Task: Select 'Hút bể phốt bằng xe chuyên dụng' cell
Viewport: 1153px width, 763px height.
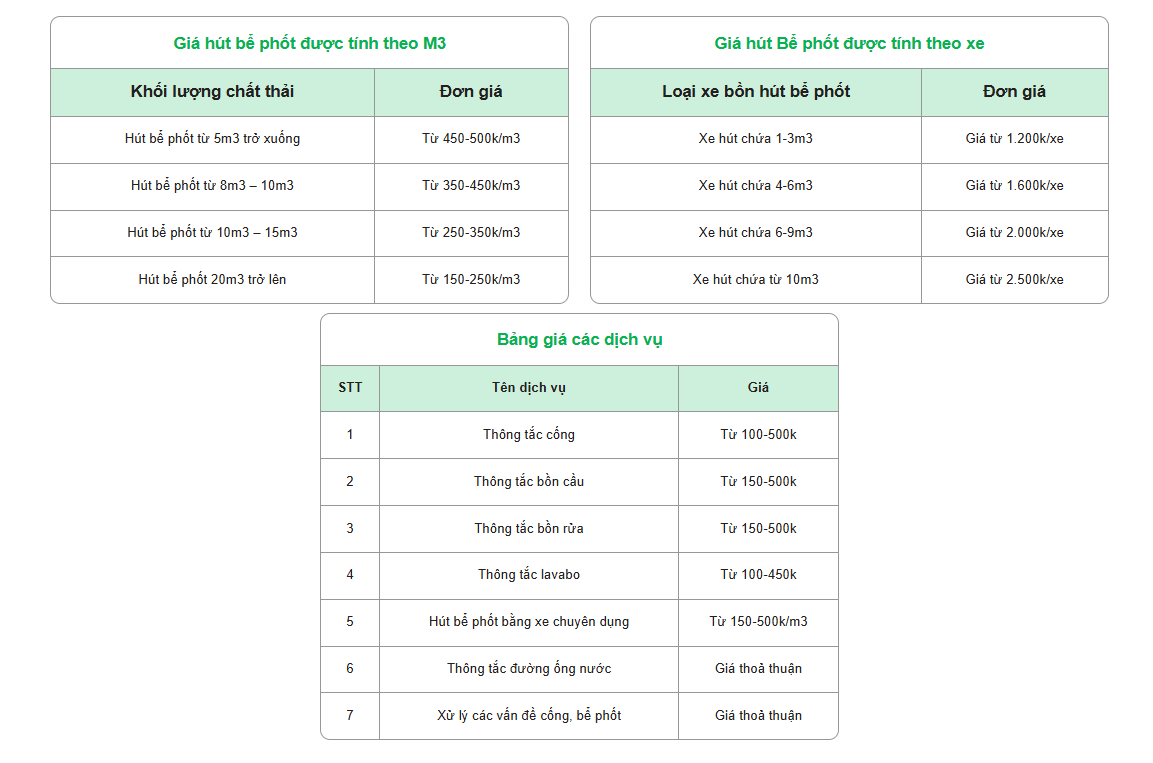Action: (x=529, y=622)
